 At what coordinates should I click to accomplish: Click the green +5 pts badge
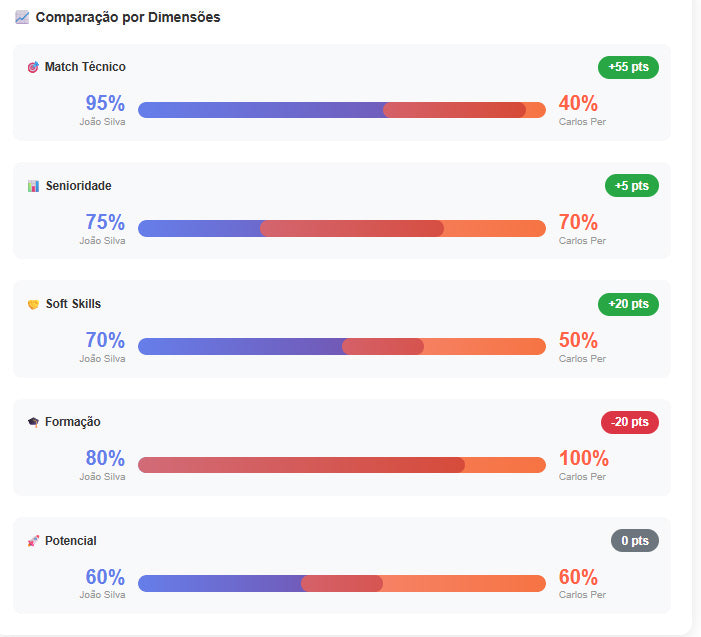tap(631, 185)
